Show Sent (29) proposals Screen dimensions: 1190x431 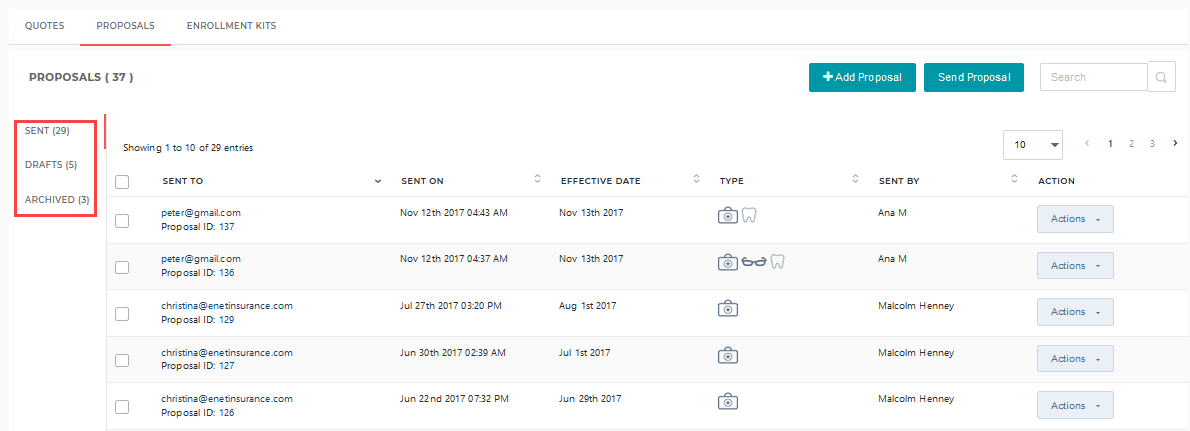point(47,131)
